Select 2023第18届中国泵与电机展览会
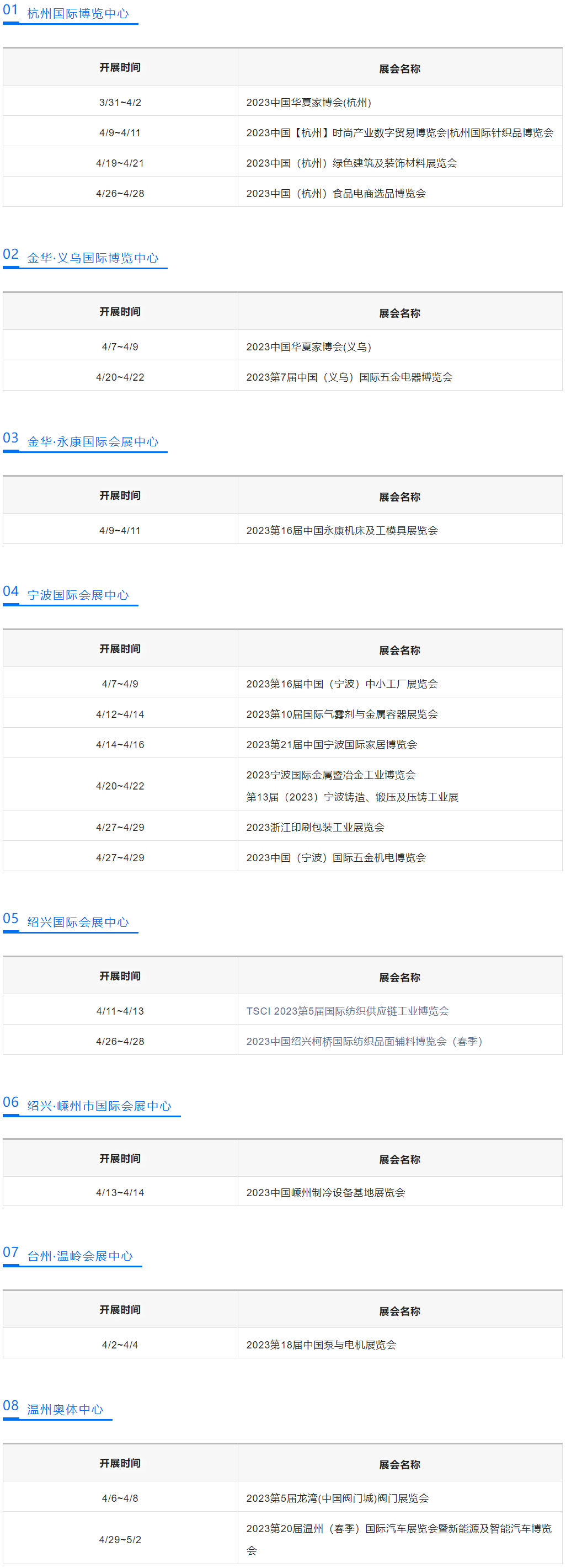This screenshot has height=1568, width=566. [322, 1345]
